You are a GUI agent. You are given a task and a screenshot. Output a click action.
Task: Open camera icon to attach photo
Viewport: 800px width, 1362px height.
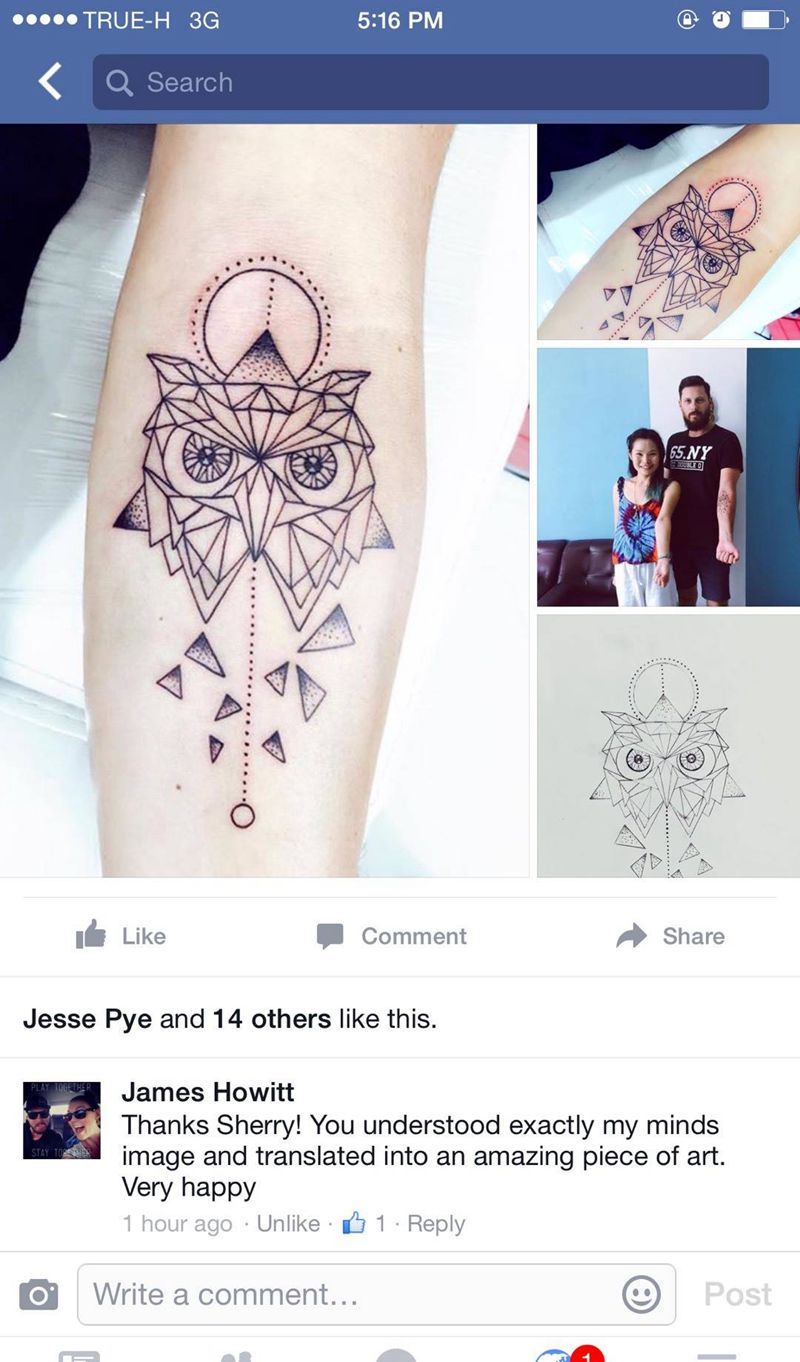(38, 1295)
